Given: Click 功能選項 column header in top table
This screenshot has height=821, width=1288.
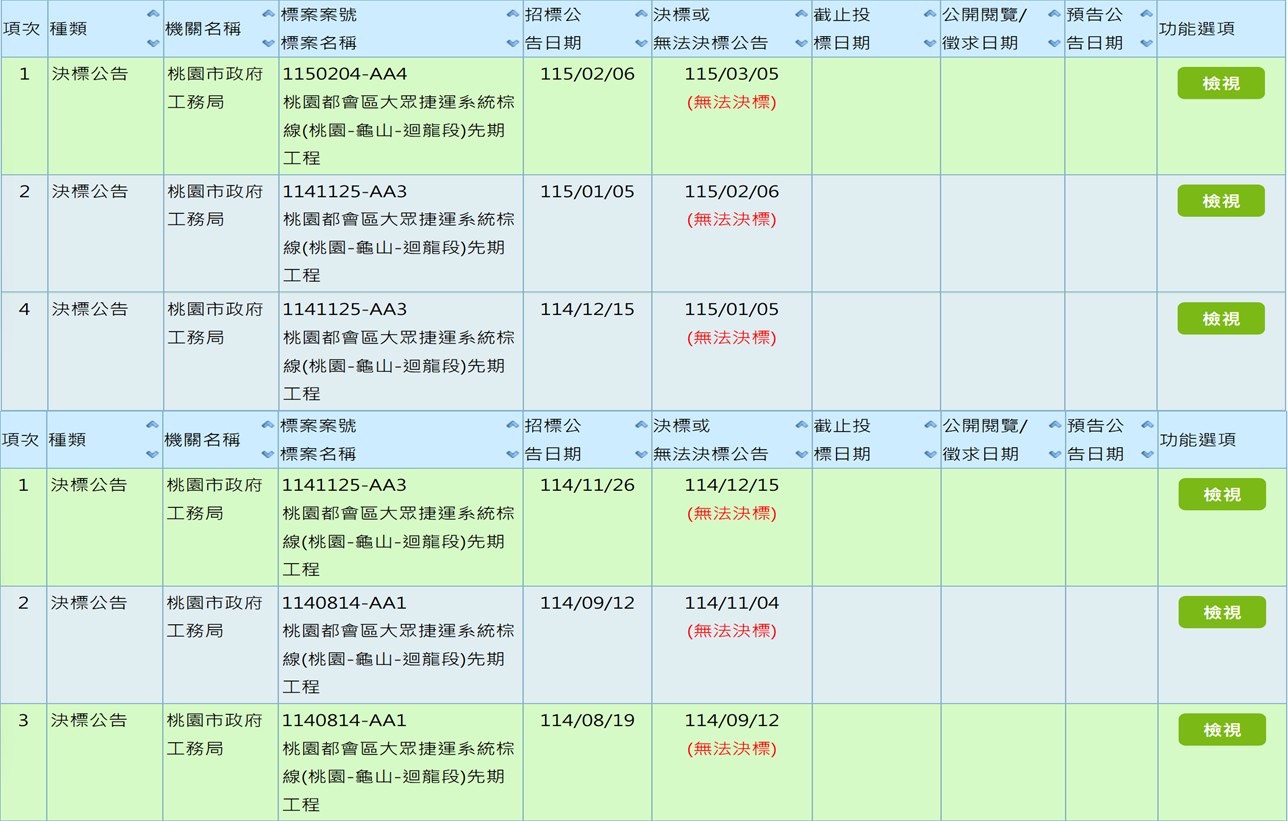Looking at the screenshot, I should point(1196,29).
